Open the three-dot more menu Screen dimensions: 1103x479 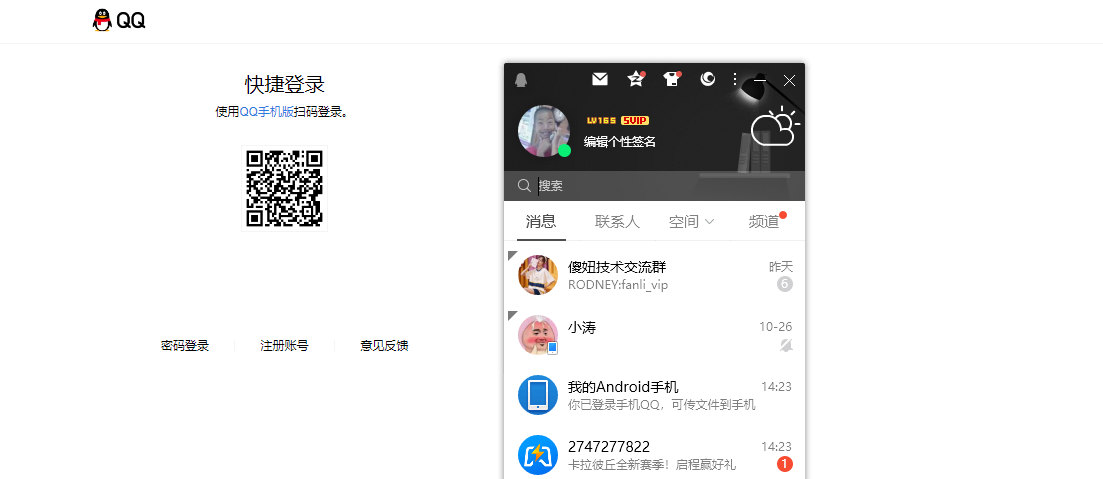pyautogui.click(x=735, y=79)
